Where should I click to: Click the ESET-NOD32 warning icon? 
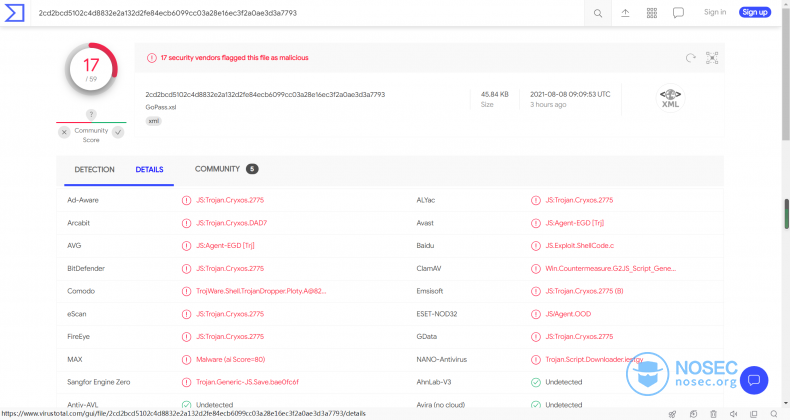(536, 314)
